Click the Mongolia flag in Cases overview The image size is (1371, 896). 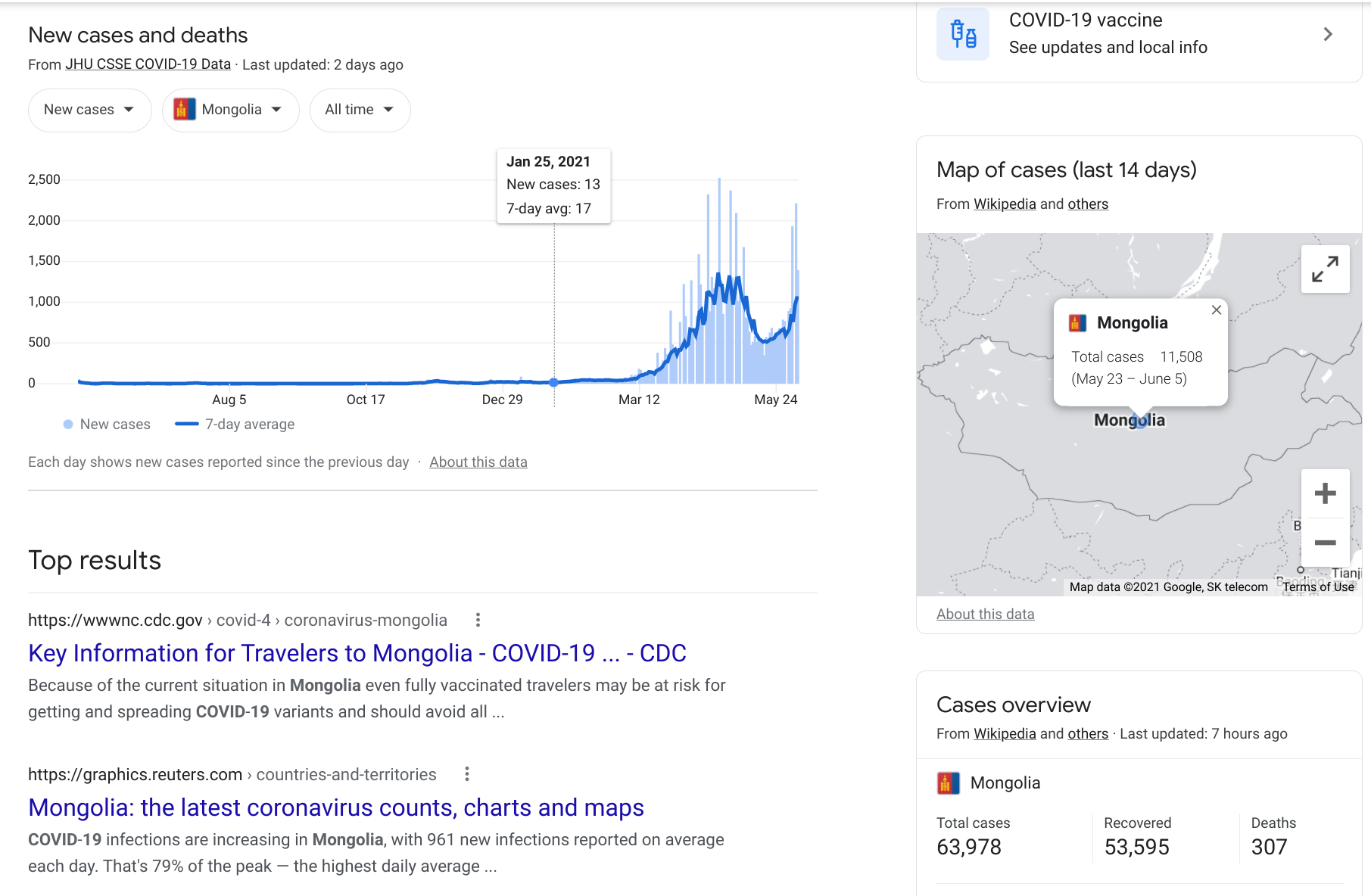[948, 783]
